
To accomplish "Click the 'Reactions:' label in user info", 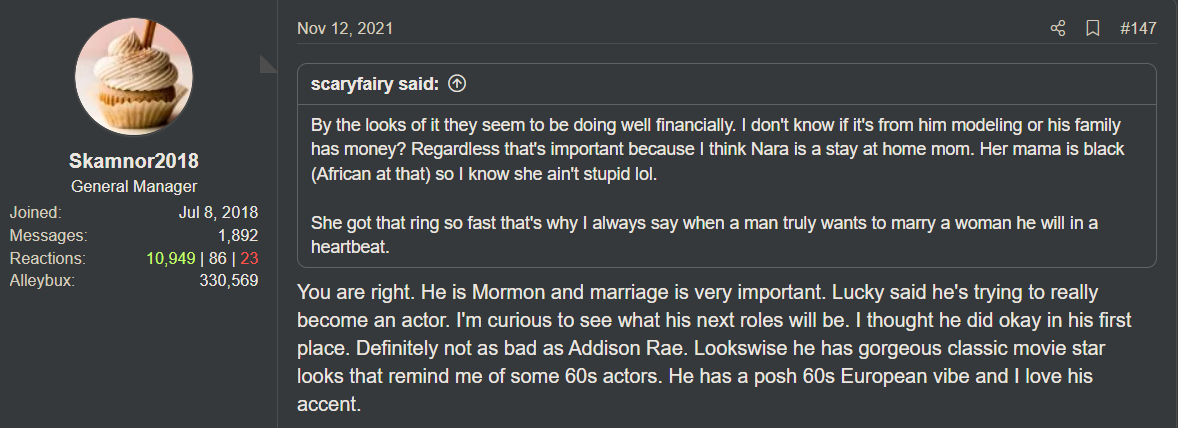I will pyautogui.click(x=47, y=258).
